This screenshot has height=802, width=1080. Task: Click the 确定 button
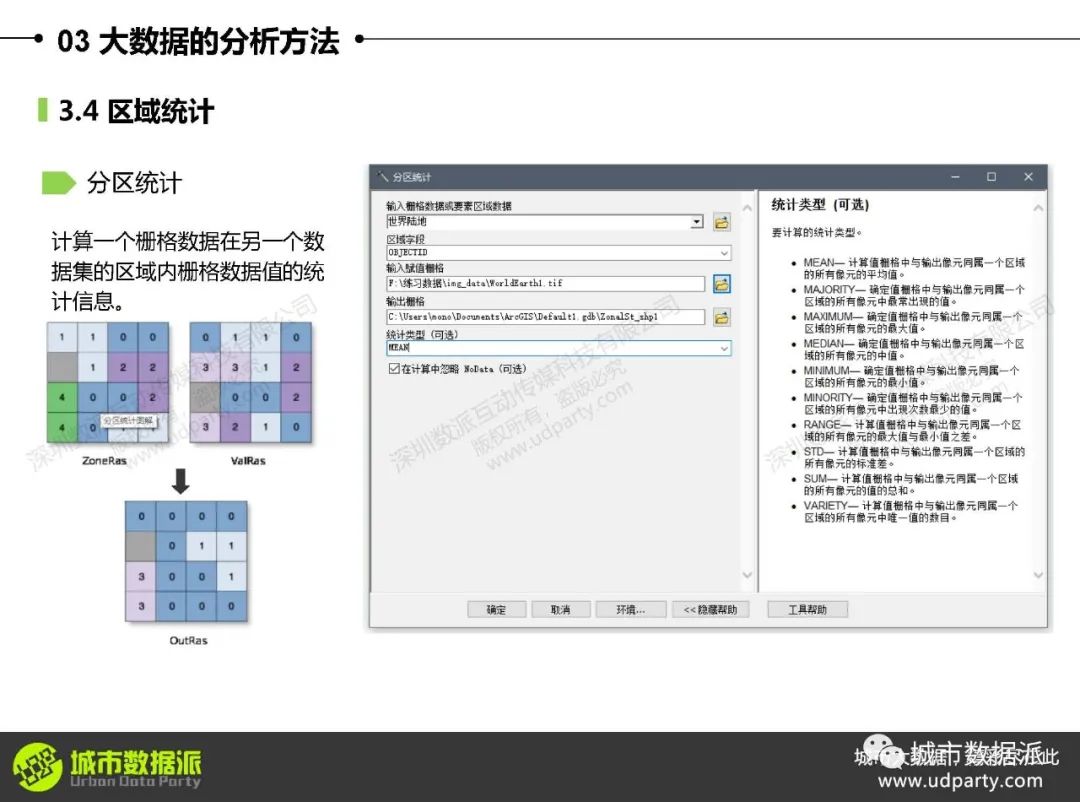(x=497, y=609)
